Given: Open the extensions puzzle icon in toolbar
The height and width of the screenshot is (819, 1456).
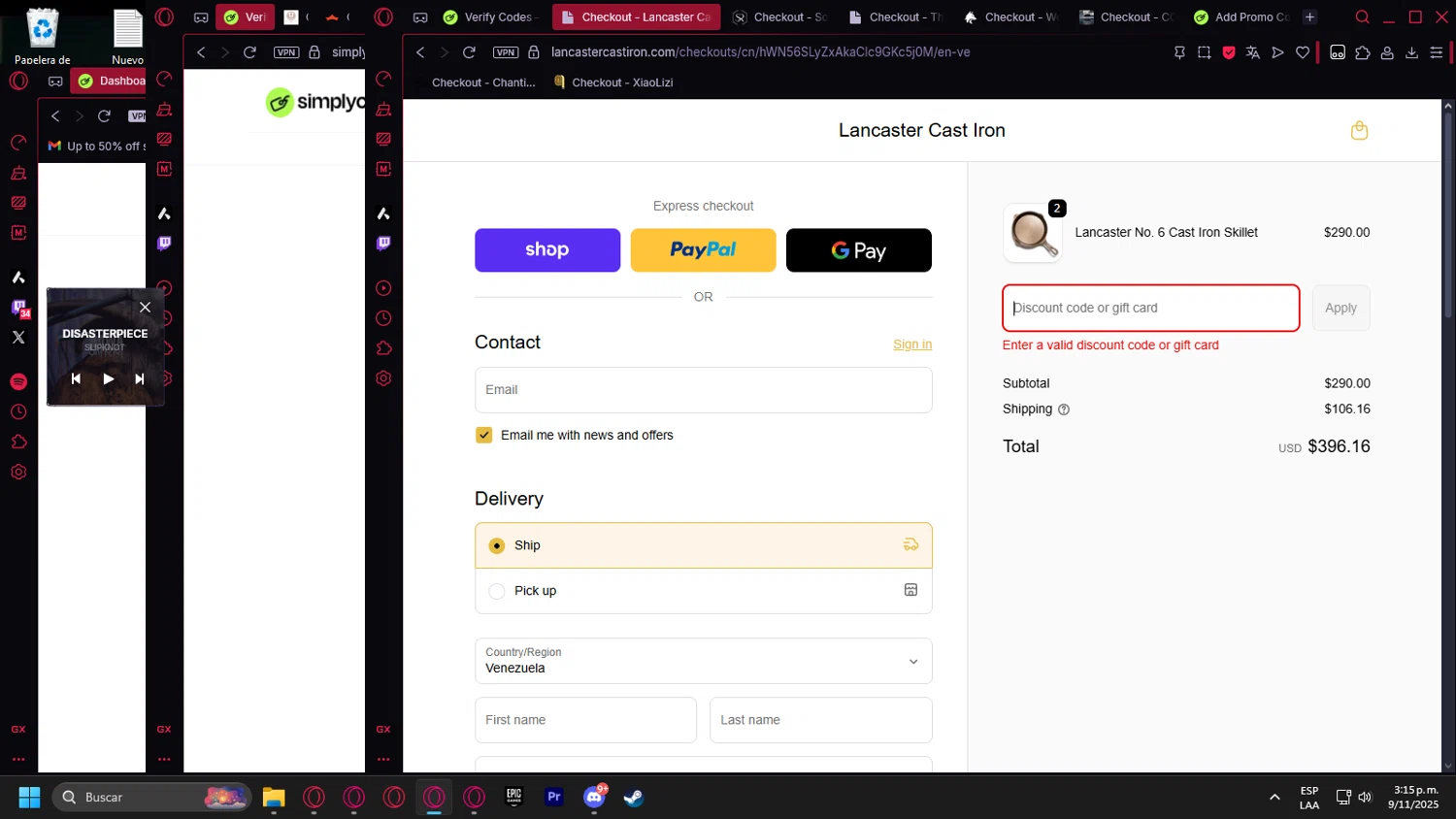Looking at the screenshot, I should coord(1363,52).
